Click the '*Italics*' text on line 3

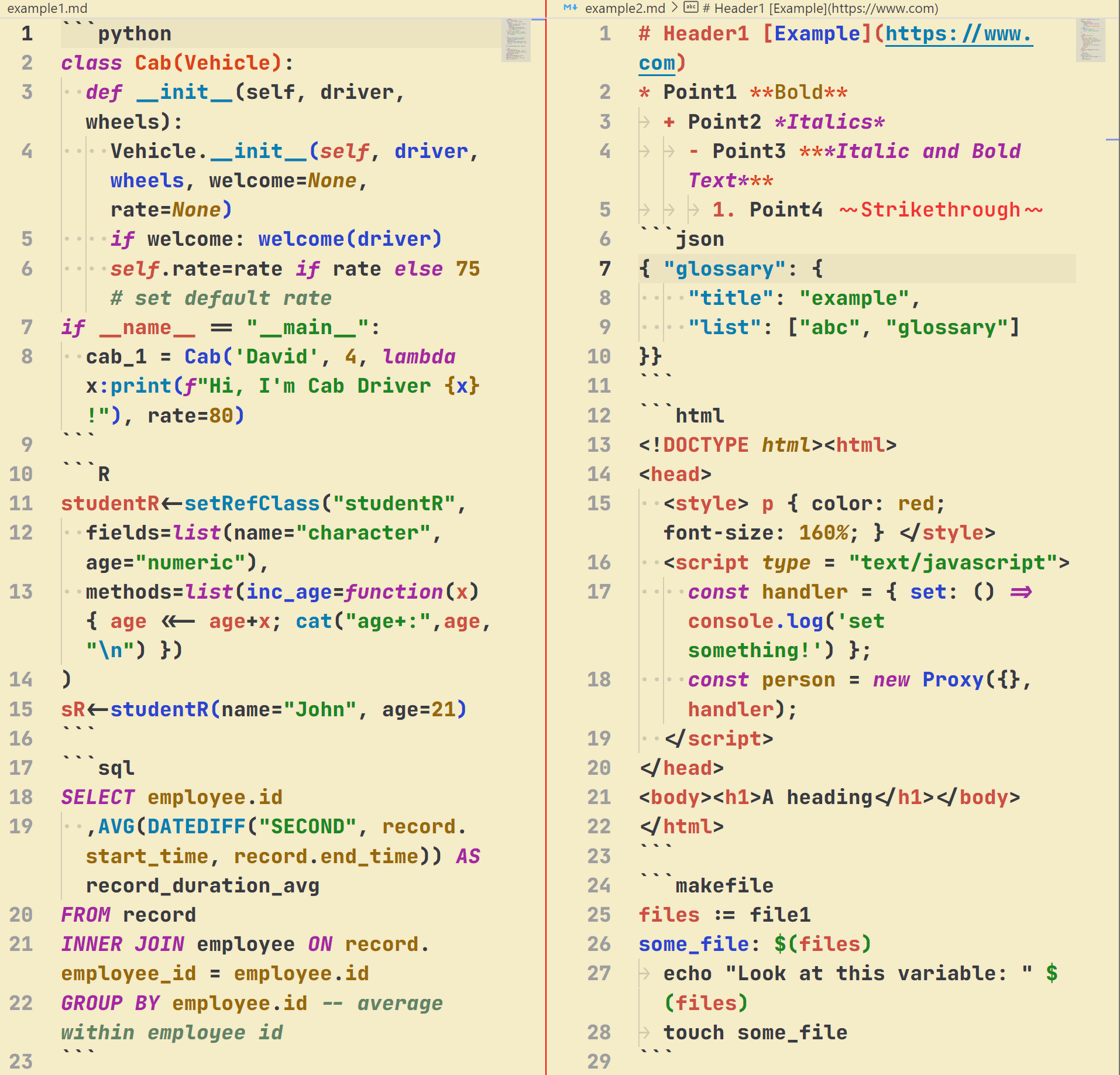point(829,122)
